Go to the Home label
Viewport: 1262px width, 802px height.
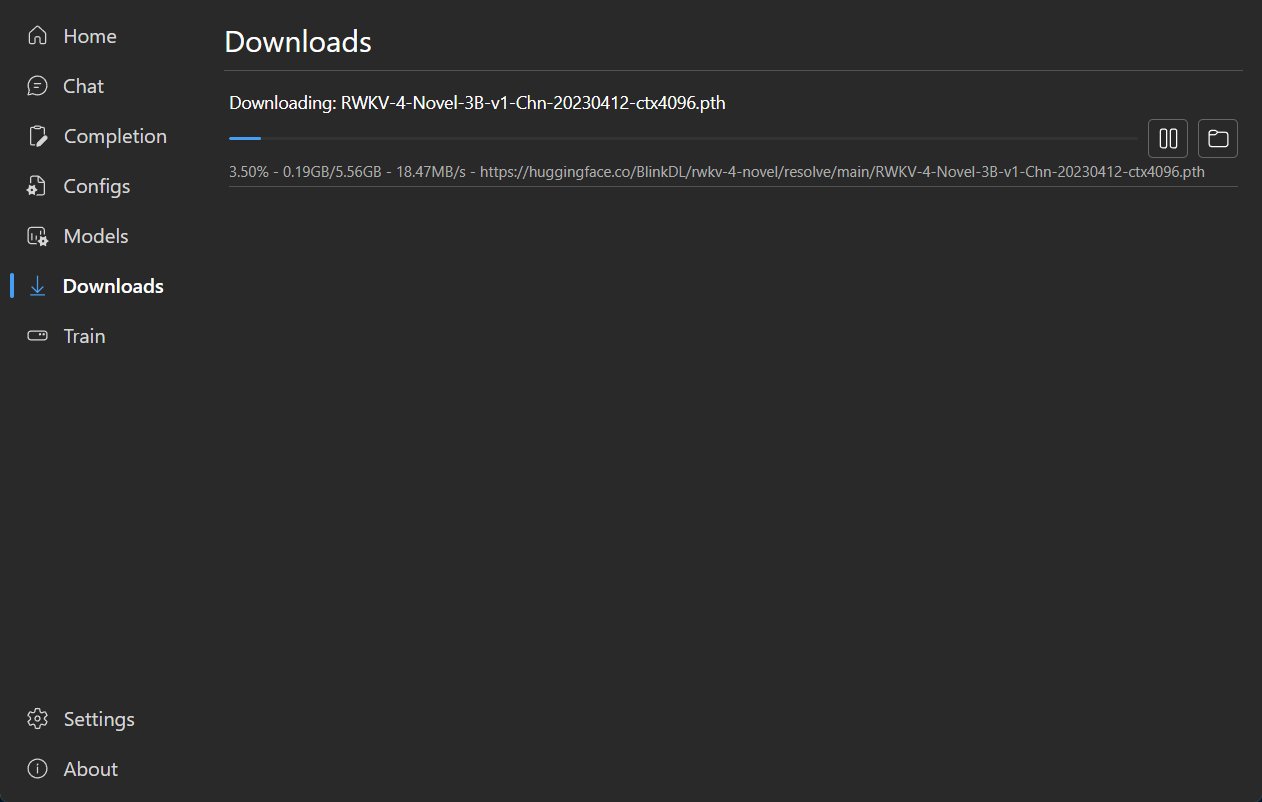click(x=90, y=36)
